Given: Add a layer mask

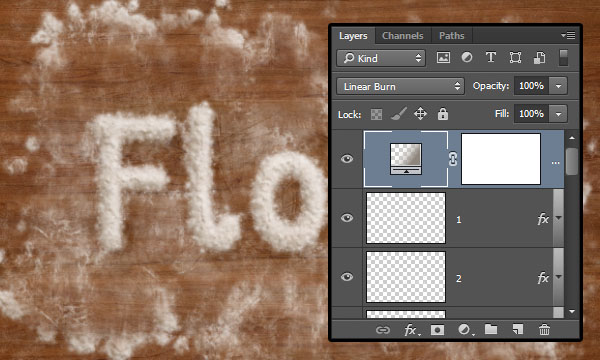Looking at the screenshot, I should (437, 330).
